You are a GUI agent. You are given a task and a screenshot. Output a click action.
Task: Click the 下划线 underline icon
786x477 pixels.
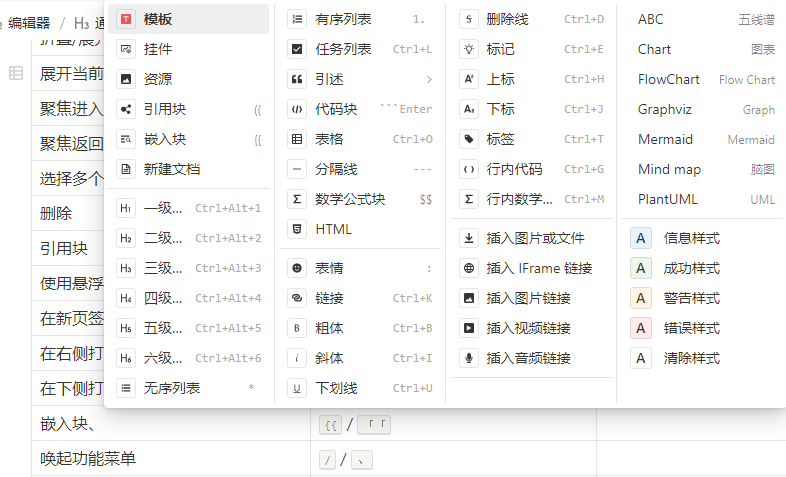coord(297,388)
